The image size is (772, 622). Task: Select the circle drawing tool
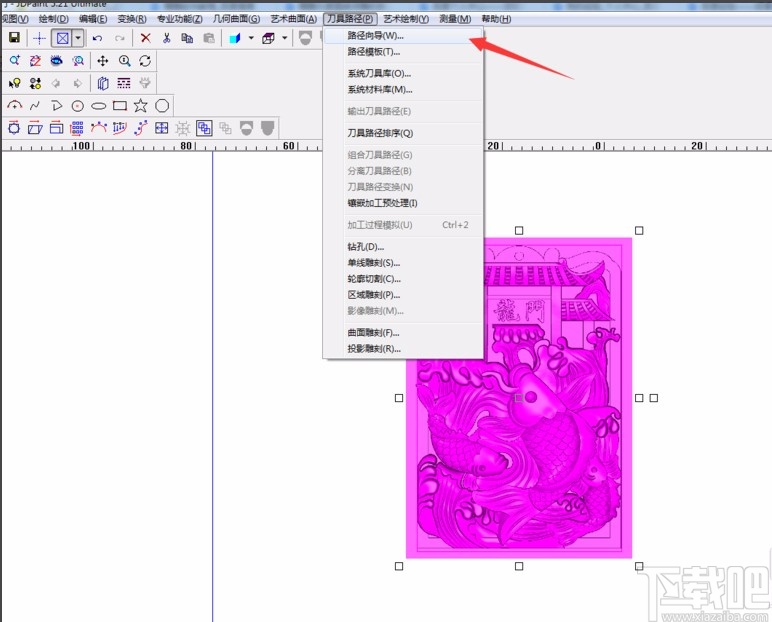click(x=78, y=105)
